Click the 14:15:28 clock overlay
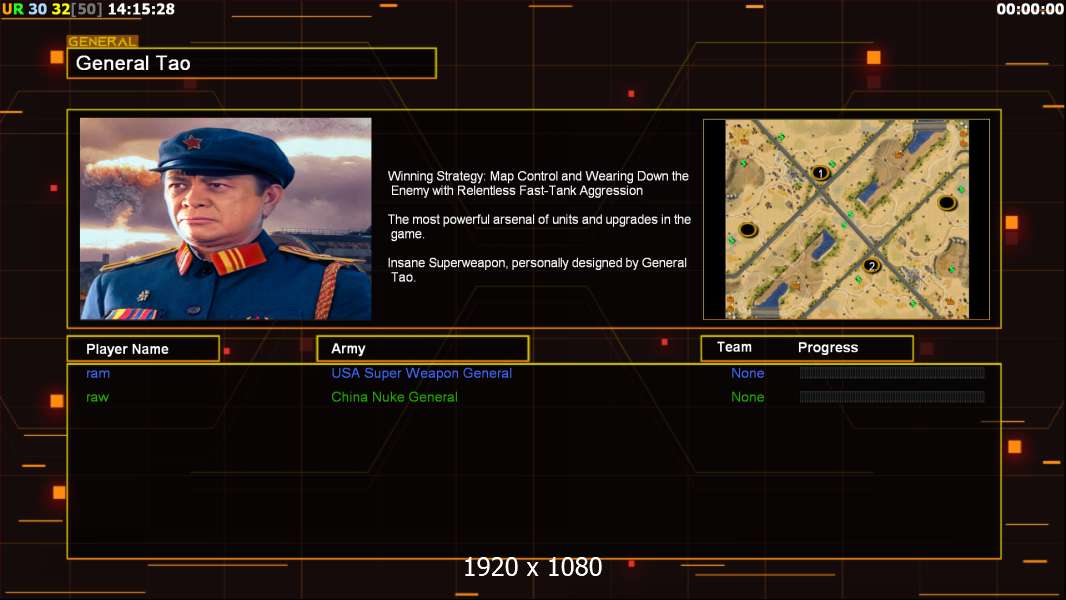Image resolution: width=1066 pixels, height=600 pixels. point(141,9)
